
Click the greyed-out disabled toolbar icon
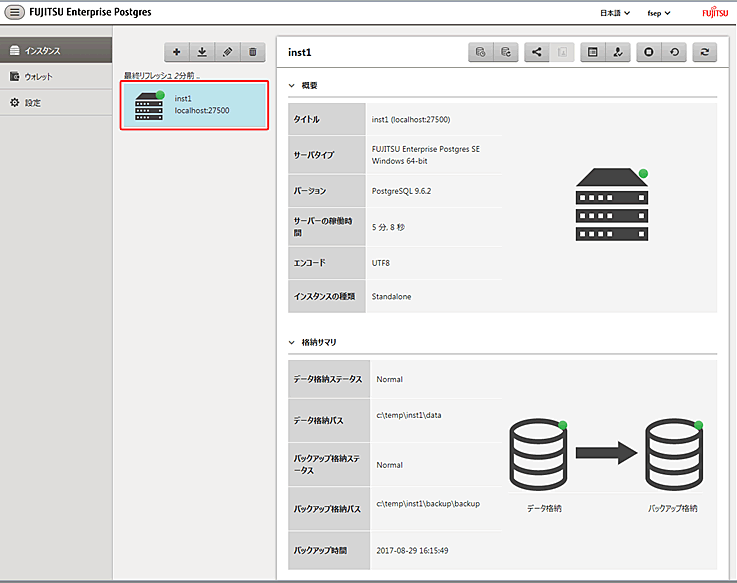[x=562, y=52]
